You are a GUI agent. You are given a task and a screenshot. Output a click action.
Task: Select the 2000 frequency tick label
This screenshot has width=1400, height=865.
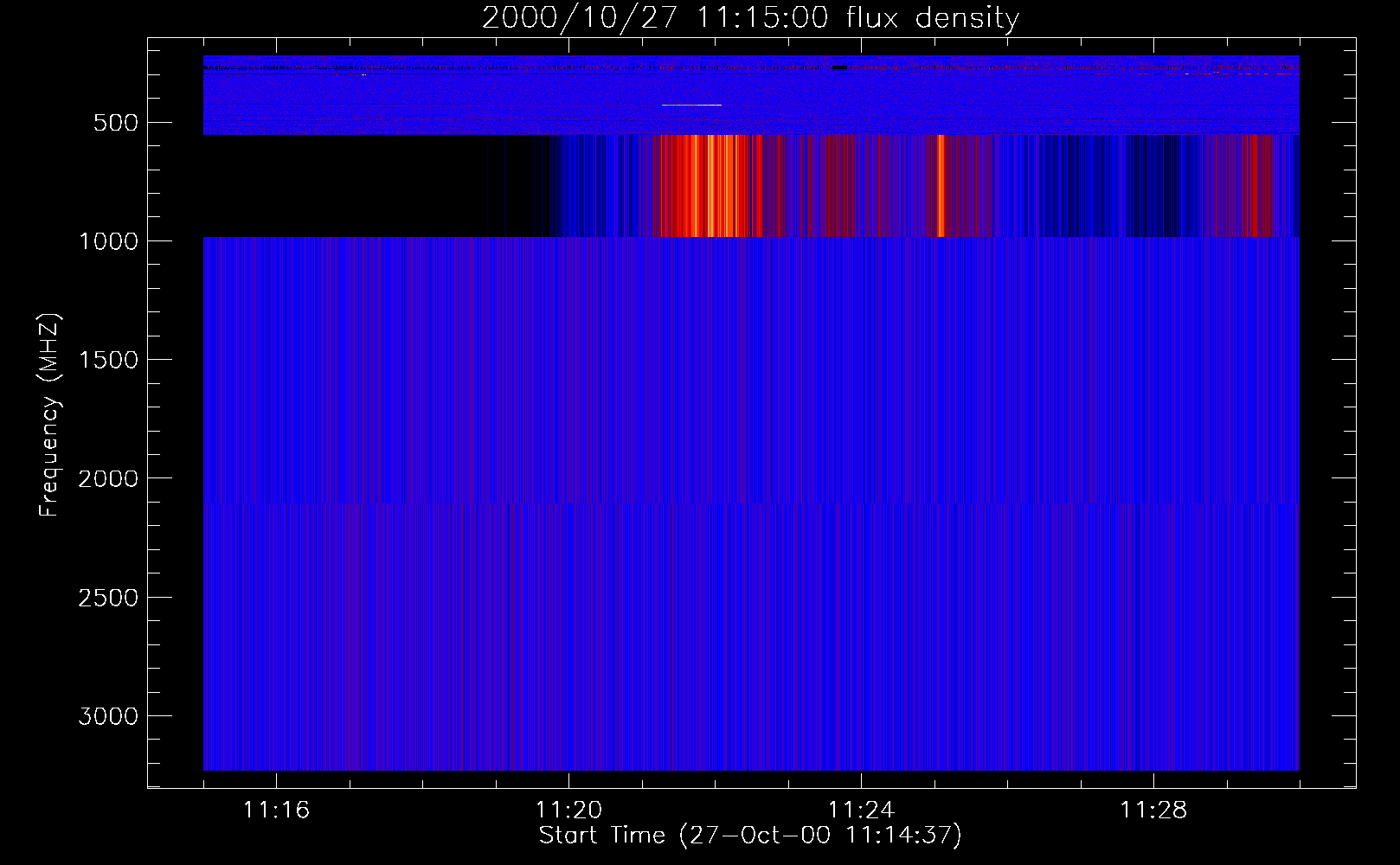(108, 478)
